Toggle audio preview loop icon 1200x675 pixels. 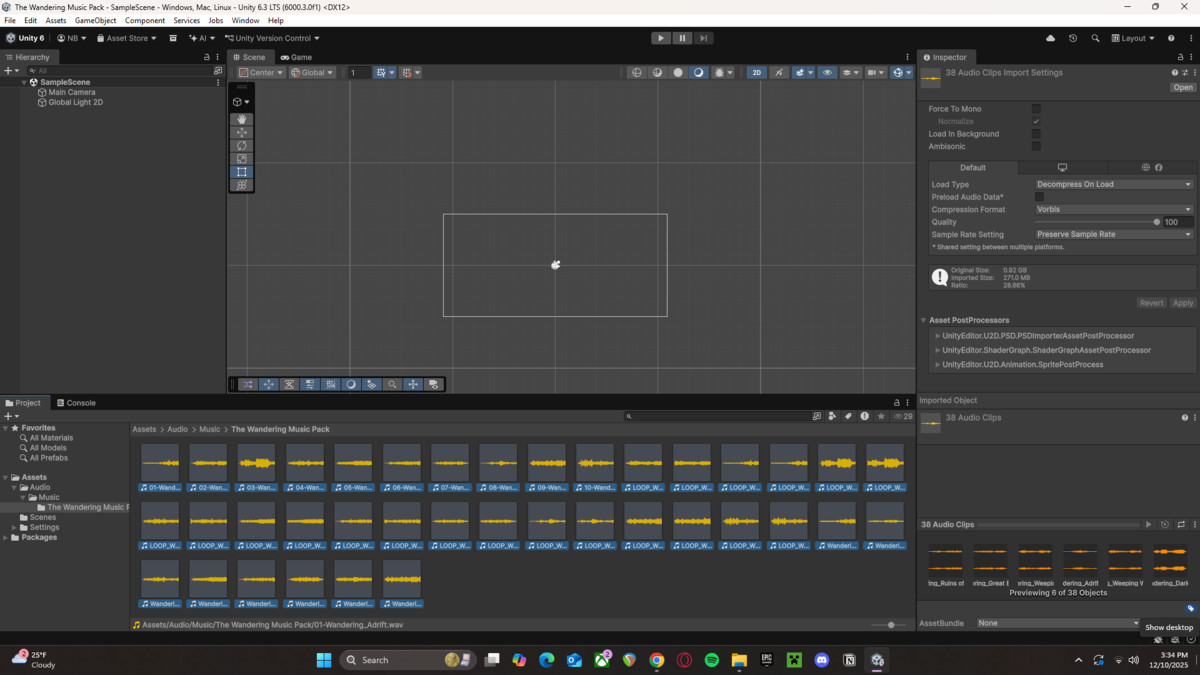coord(1181,524)
